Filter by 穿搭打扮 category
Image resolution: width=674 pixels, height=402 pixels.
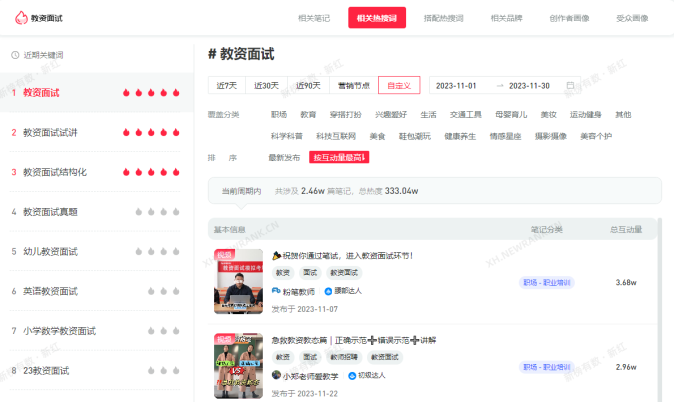pos(346,114)
